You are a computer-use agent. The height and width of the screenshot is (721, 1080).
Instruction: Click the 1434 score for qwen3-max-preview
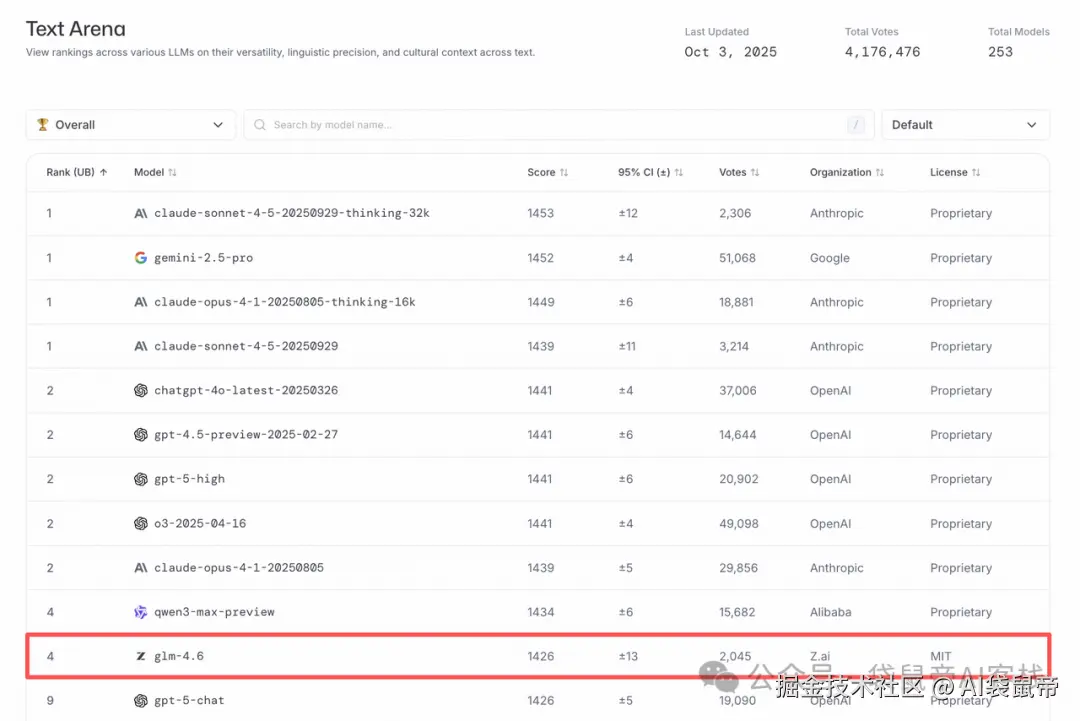pos(541,612)
